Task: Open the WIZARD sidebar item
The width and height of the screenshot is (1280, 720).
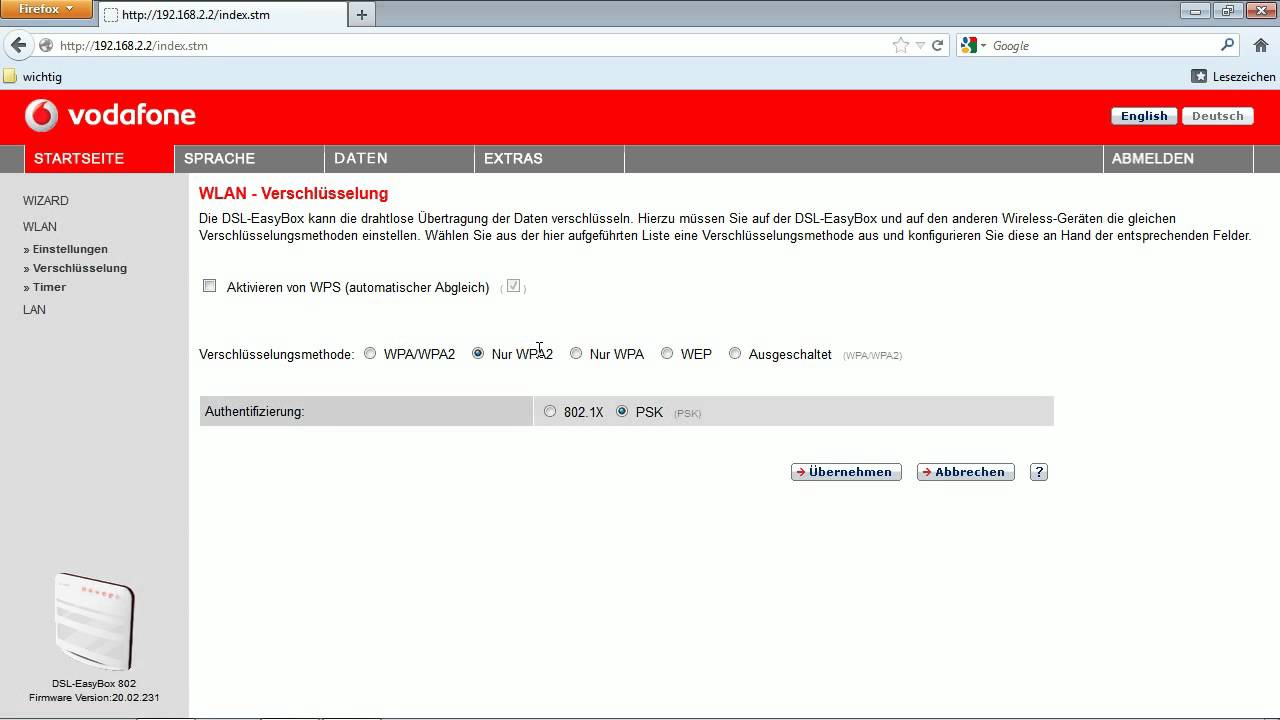Action: [46, 201]
